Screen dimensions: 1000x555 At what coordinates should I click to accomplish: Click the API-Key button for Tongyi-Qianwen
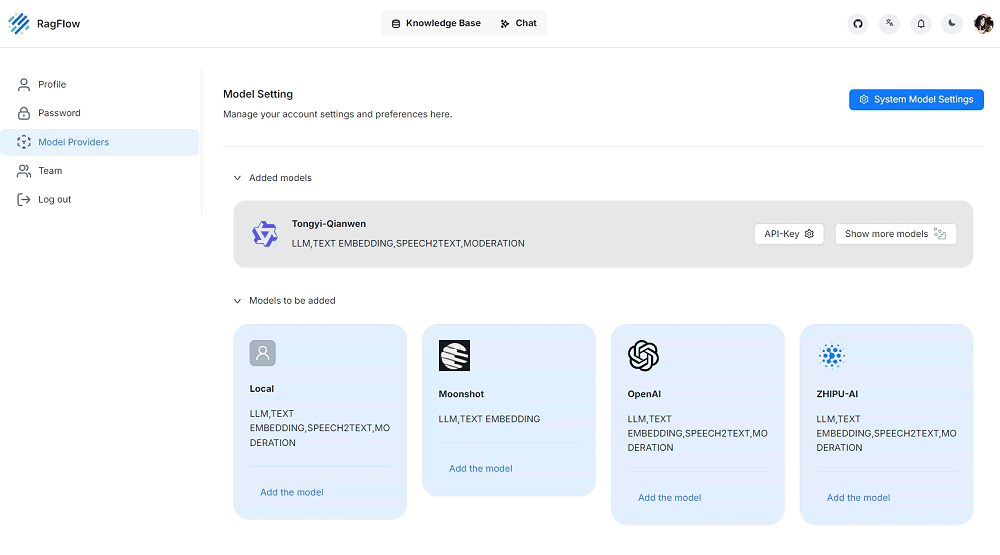point(789,233)
